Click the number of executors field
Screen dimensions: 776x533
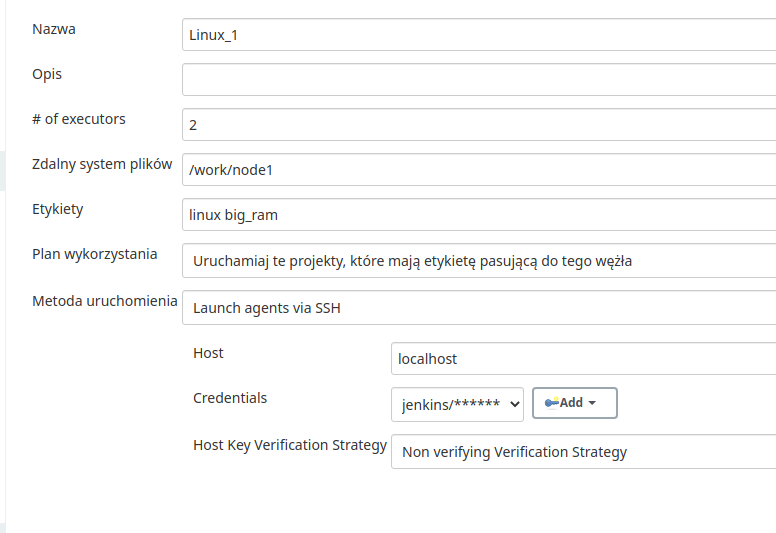pos(479,124)
